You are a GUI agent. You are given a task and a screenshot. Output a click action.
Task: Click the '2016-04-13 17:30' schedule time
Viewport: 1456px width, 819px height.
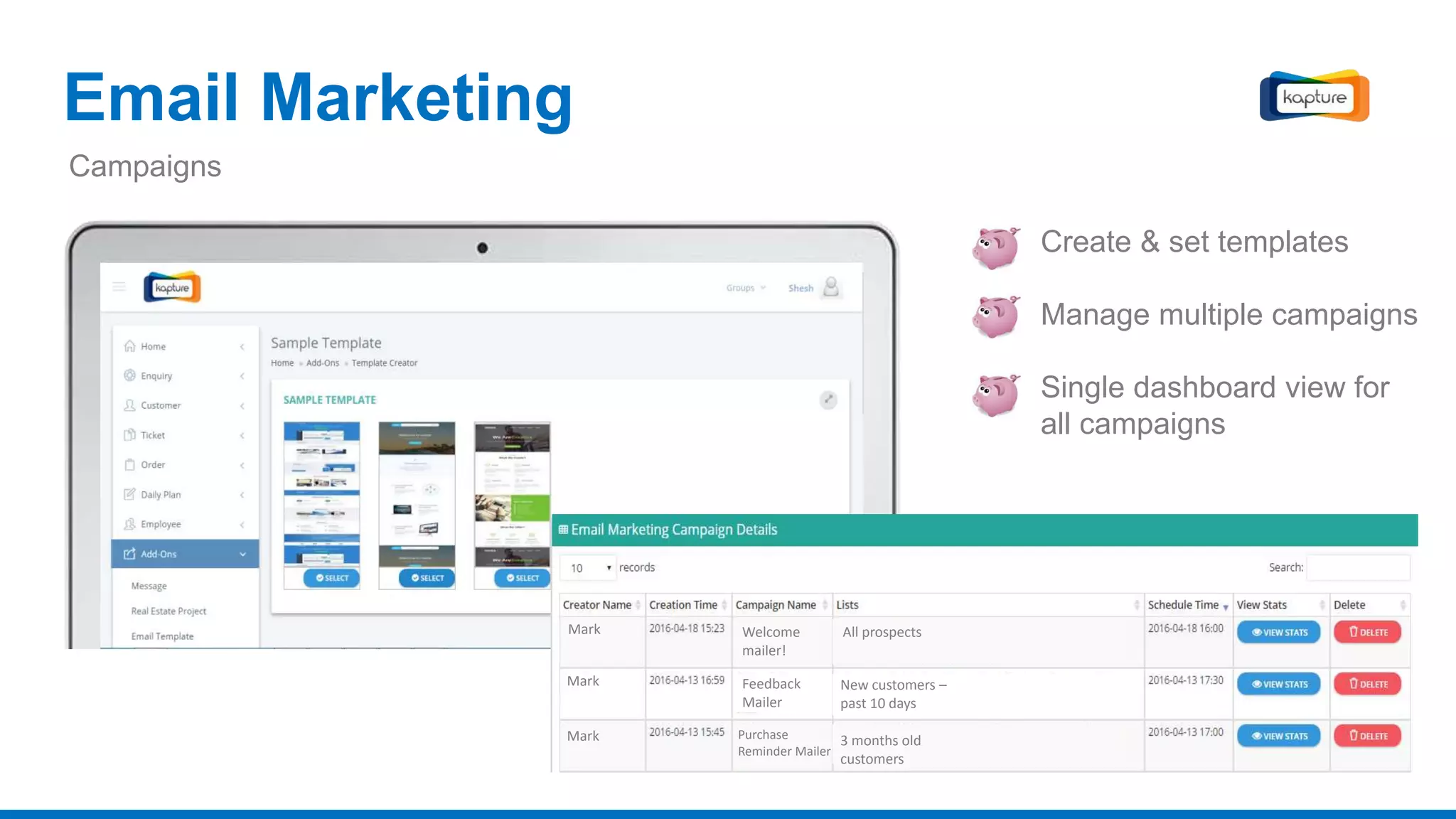coord(1186,680)
